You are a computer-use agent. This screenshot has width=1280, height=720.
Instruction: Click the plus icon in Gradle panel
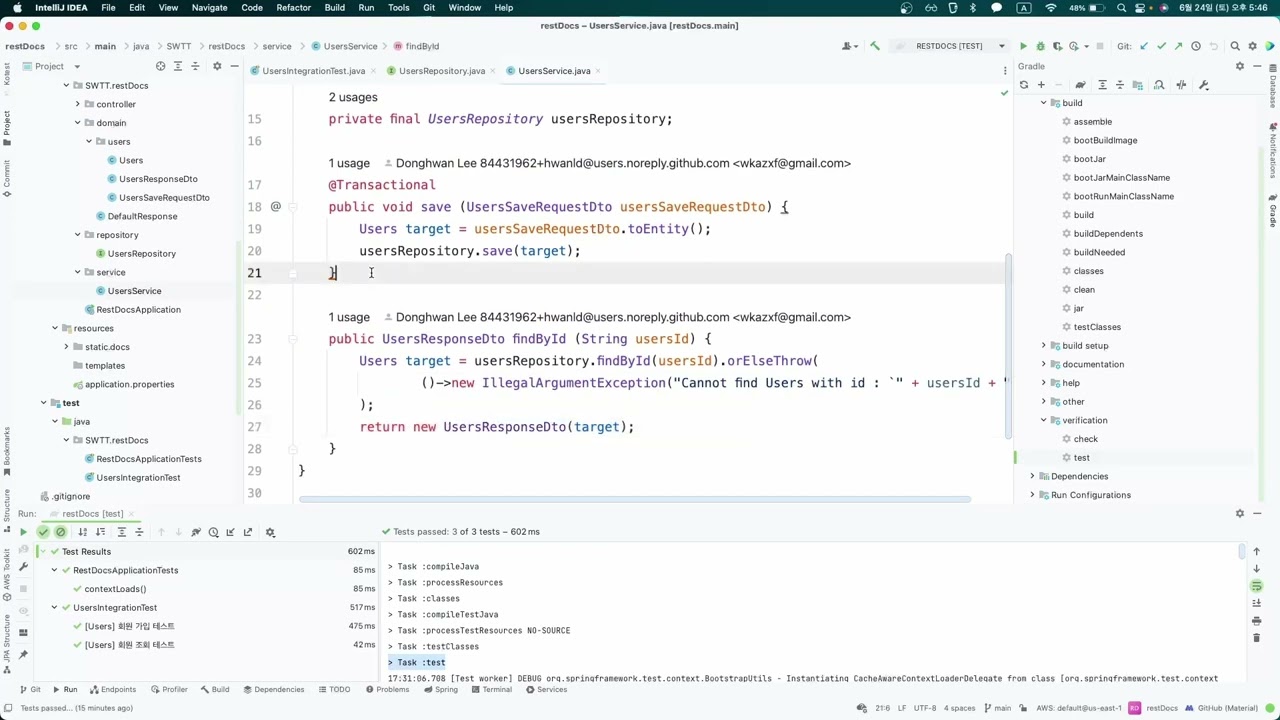(x=1040, y=85)
